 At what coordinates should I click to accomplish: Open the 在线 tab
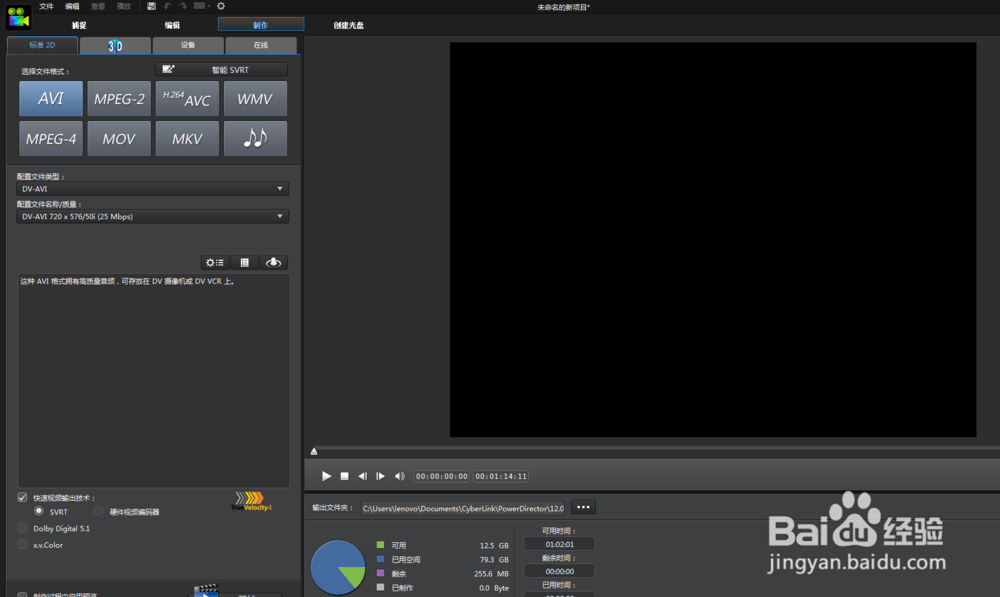(261, 45)
